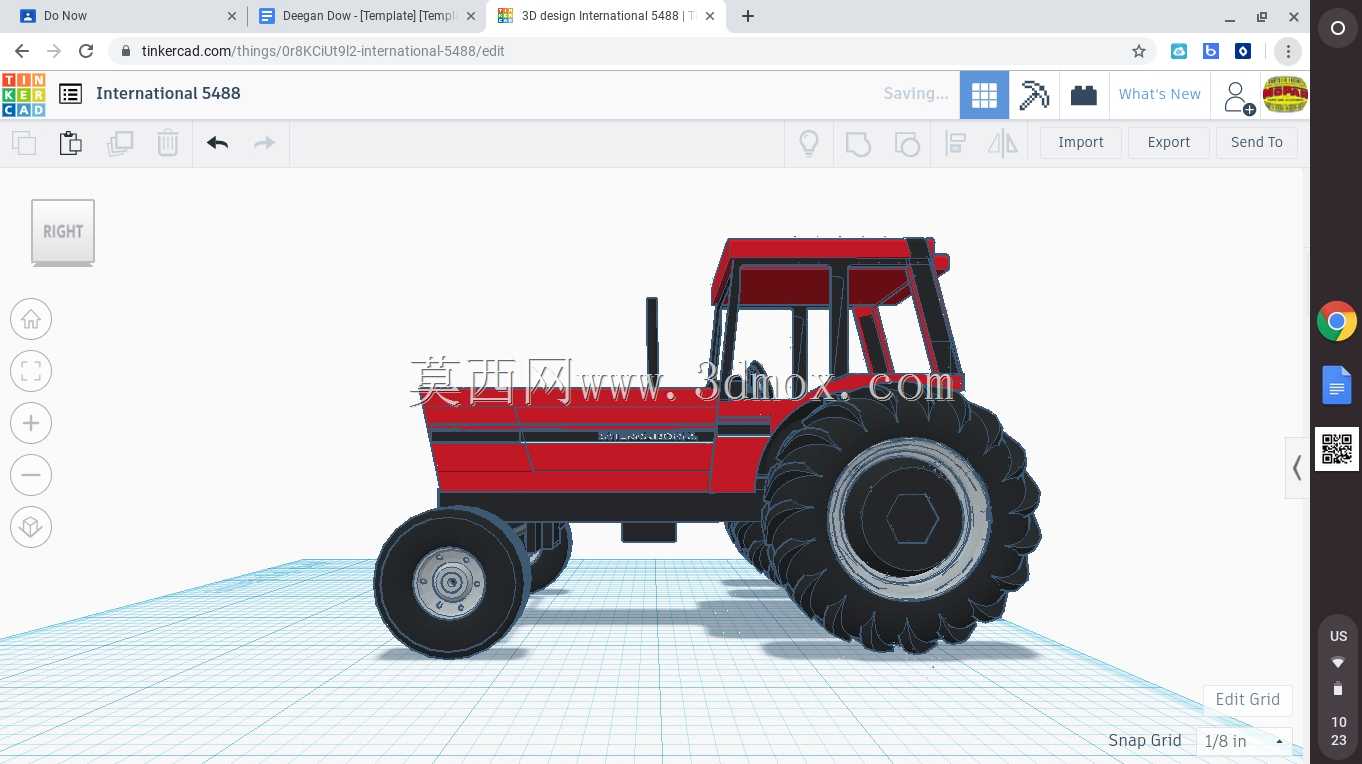Click the blue b extension icon
This screenshot has width=1362, height=764.
pos(1211,51)
